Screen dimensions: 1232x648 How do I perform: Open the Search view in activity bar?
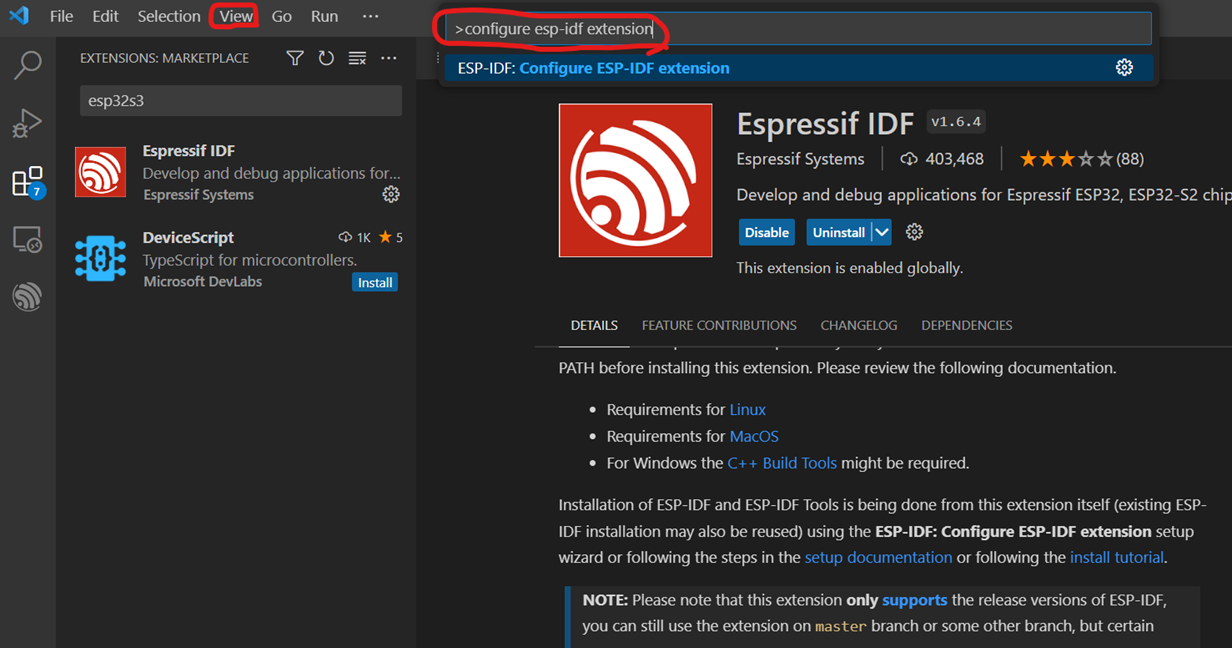point(27,65)
